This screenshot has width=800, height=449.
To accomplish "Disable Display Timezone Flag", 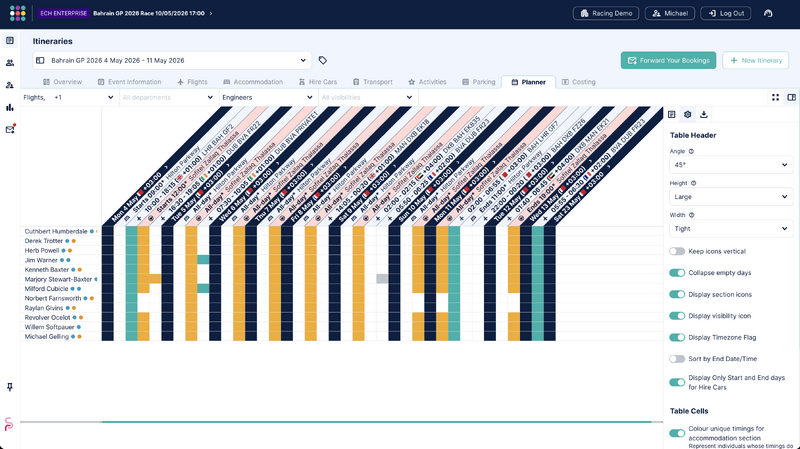I will tap(677, 337).
